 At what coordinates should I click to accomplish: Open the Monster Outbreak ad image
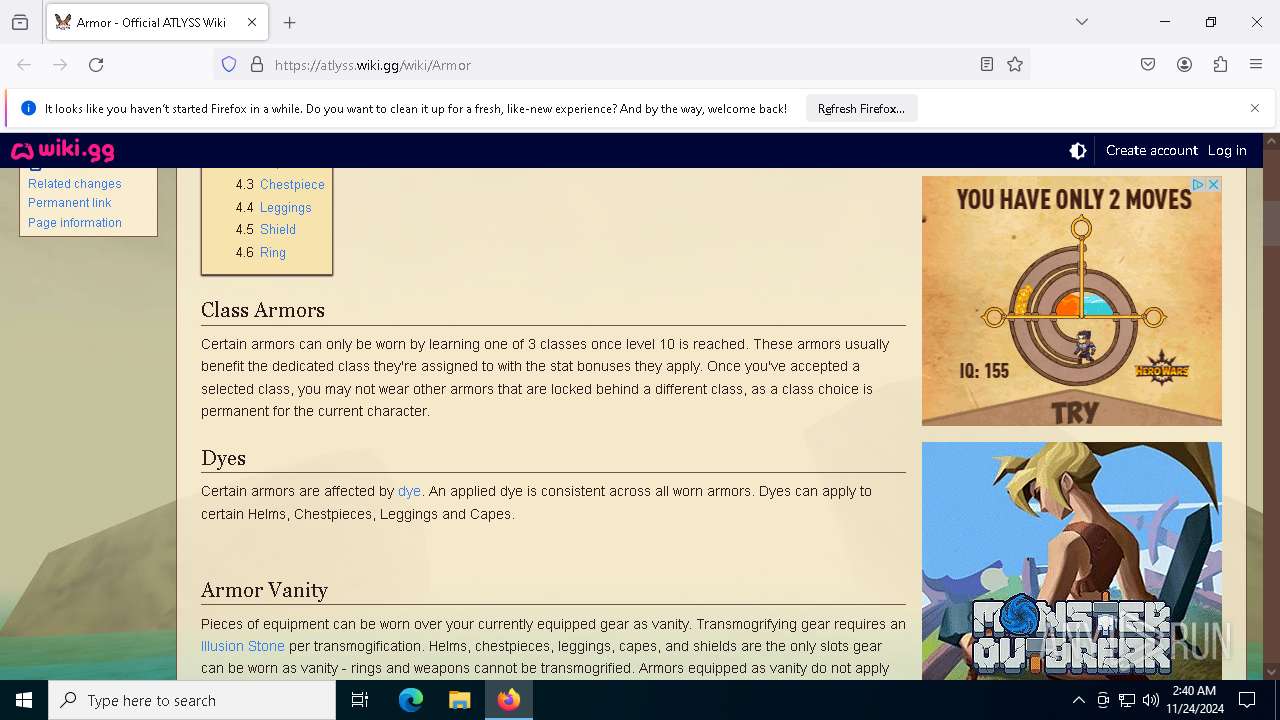pos(1072,561)
